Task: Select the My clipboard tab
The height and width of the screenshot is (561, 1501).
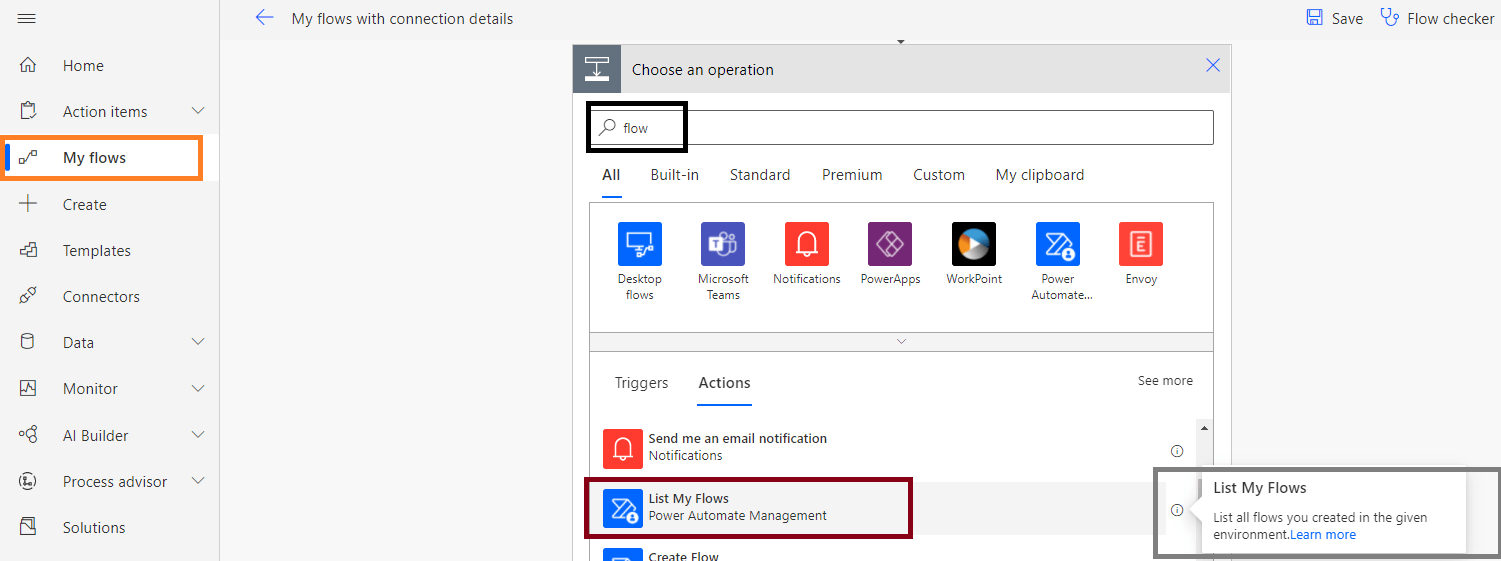Action: pyautogui.click(x=1040, y=175)
